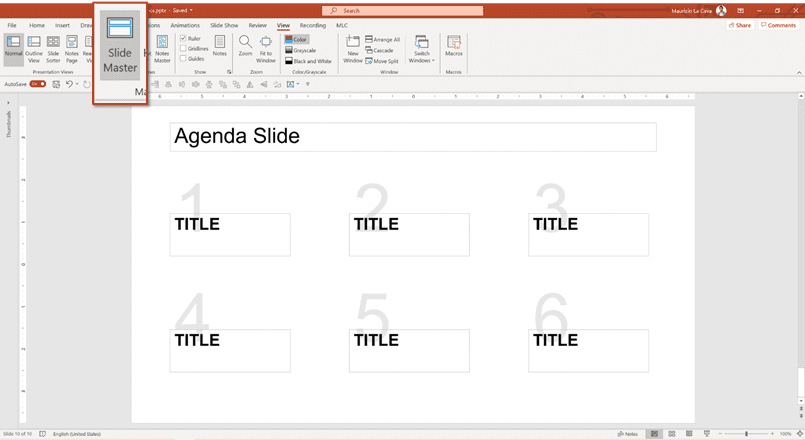Click fit slide to window status icon

pyautogui.click(x=800, y=434)
